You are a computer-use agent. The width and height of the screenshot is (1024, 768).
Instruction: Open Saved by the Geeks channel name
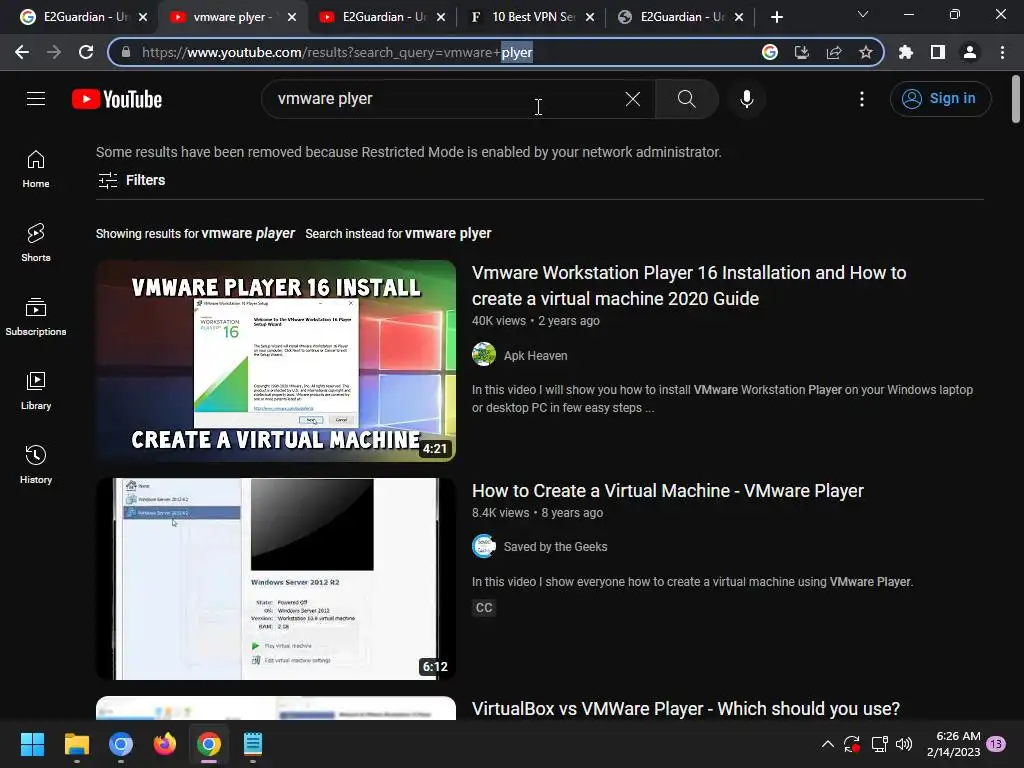point(555,547)
